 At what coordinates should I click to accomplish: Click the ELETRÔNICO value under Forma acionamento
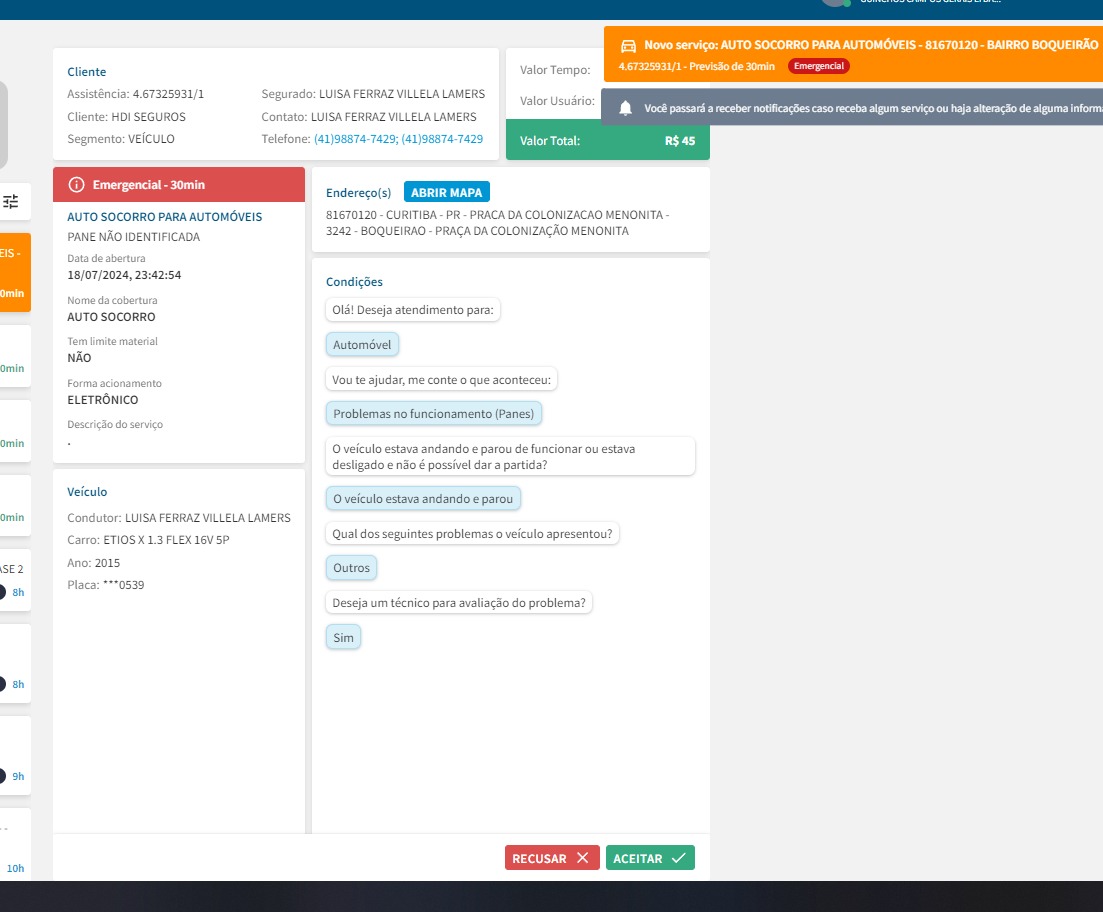tap(103, 400)
